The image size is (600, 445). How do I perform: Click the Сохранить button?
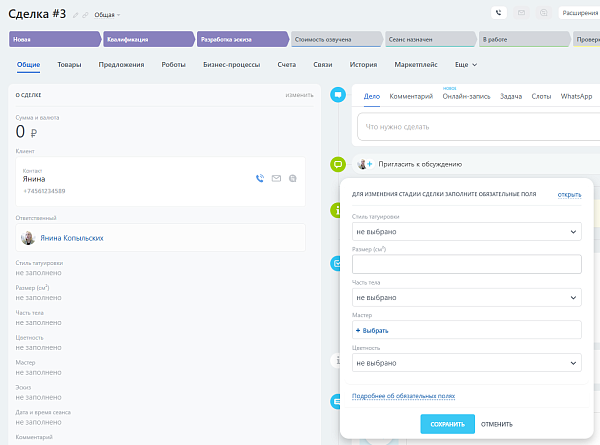447,424
